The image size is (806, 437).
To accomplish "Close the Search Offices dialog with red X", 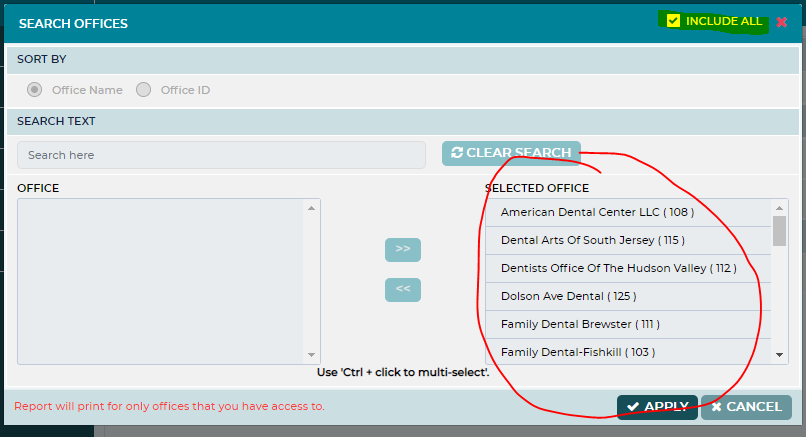I will [x=781, y=22].
